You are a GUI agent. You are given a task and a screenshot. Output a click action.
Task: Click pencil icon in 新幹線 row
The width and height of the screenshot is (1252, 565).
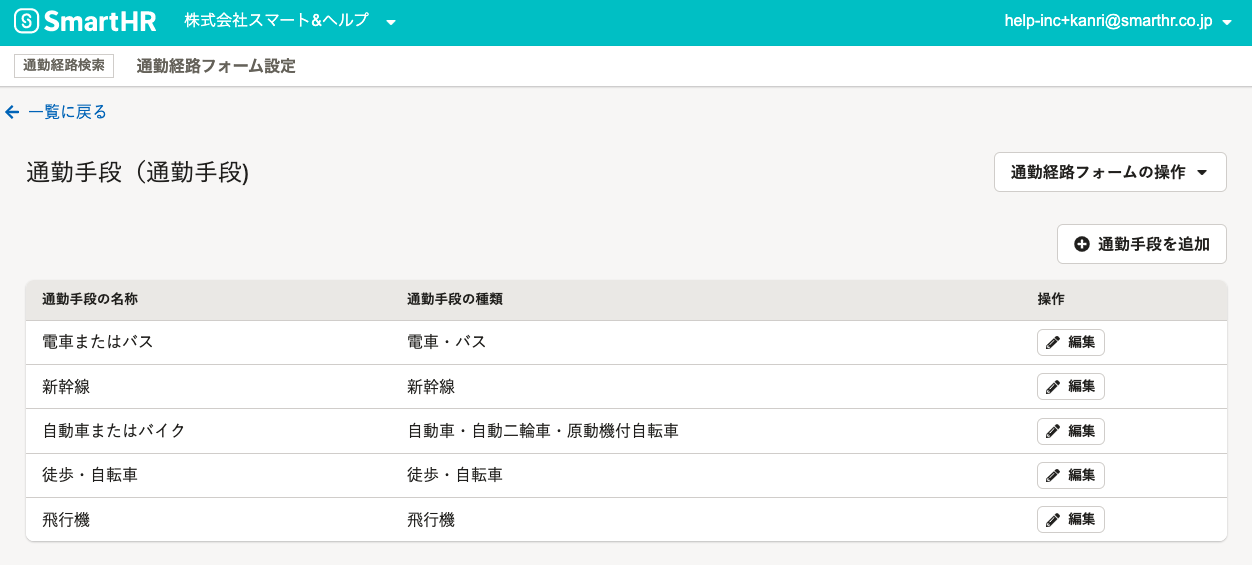point(1053,386)
